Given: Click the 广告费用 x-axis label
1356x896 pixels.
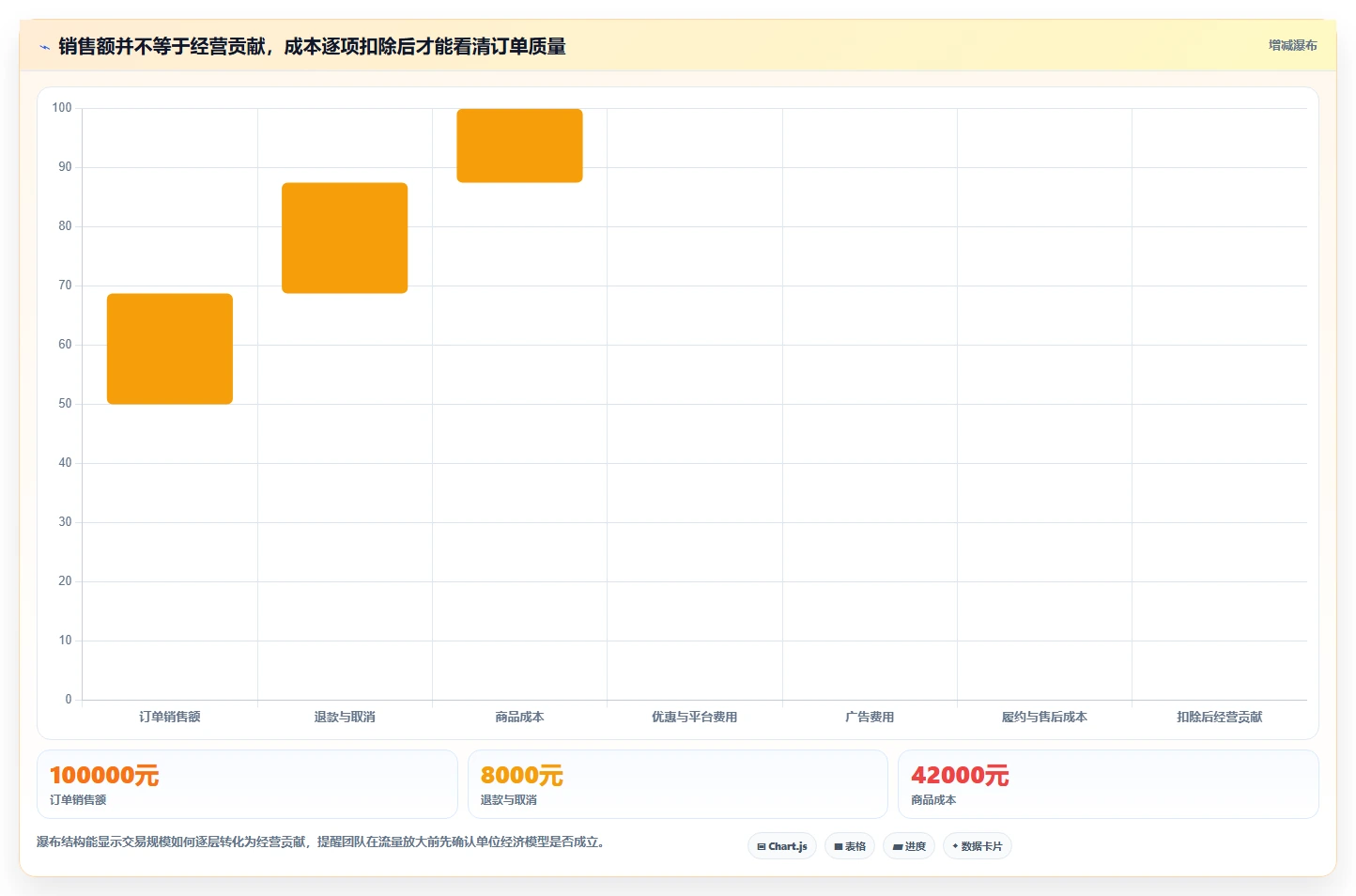Looking at the screenshot, I should coord(870,717).
